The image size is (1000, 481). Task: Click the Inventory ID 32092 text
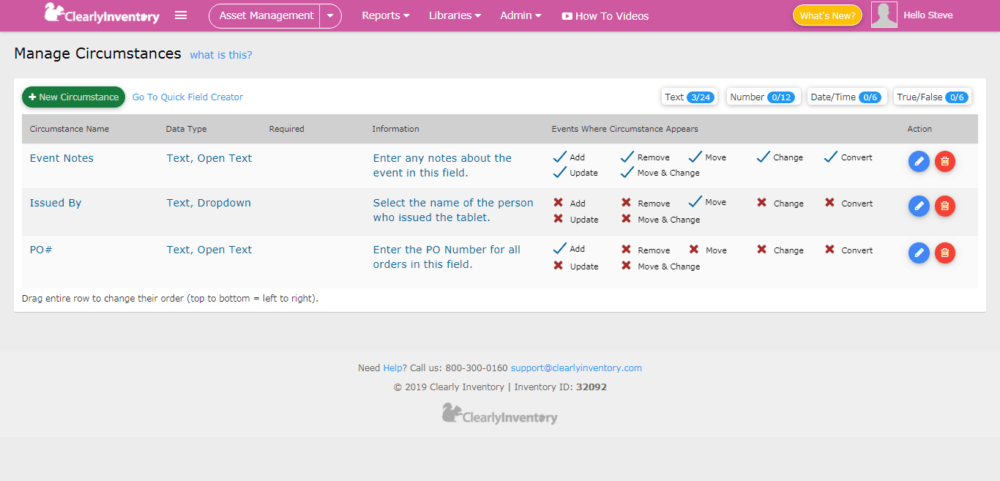tap(561, 387)
